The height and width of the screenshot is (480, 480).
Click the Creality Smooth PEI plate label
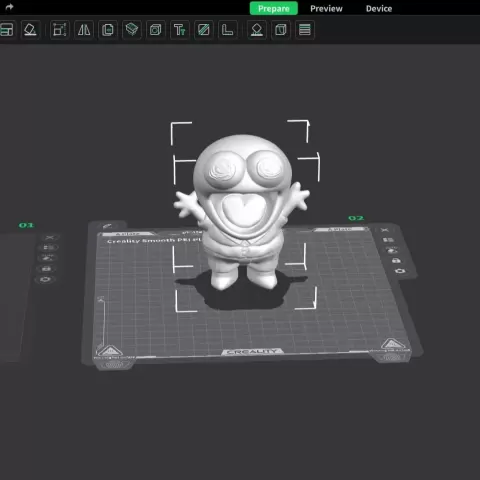[154, 241]
